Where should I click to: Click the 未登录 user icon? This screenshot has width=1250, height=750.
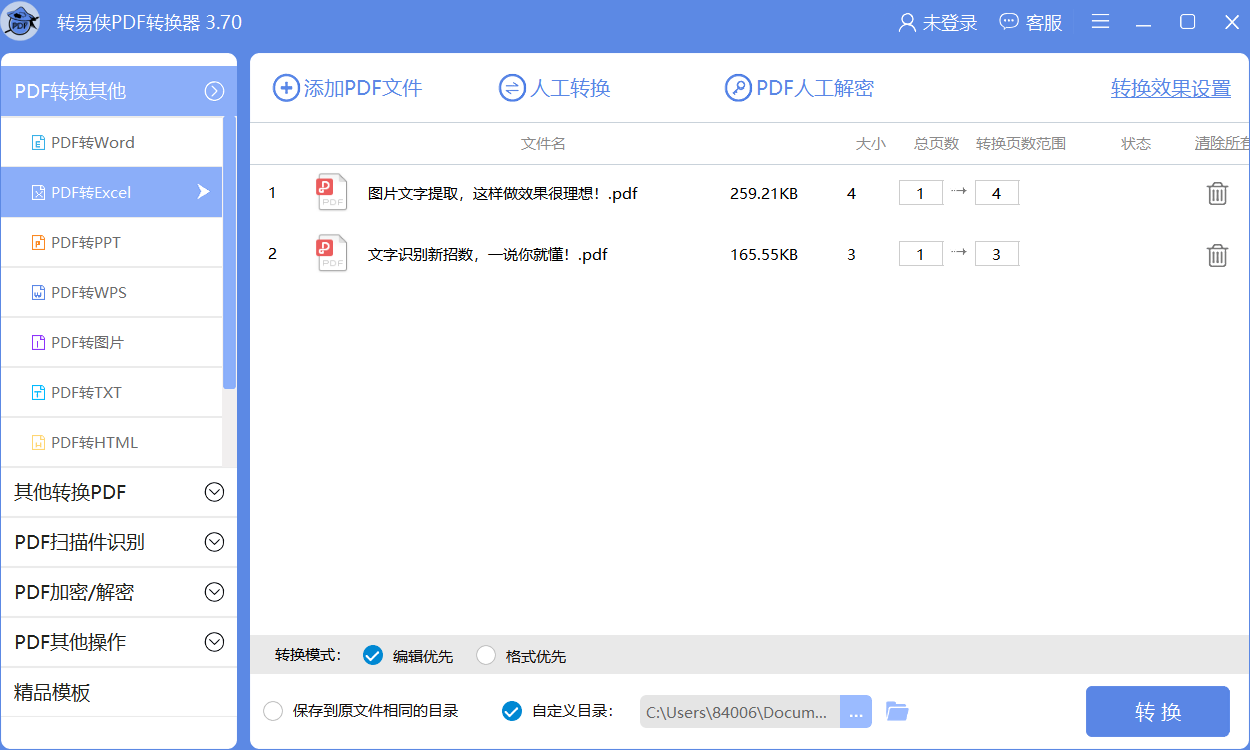tap(908, 23)
